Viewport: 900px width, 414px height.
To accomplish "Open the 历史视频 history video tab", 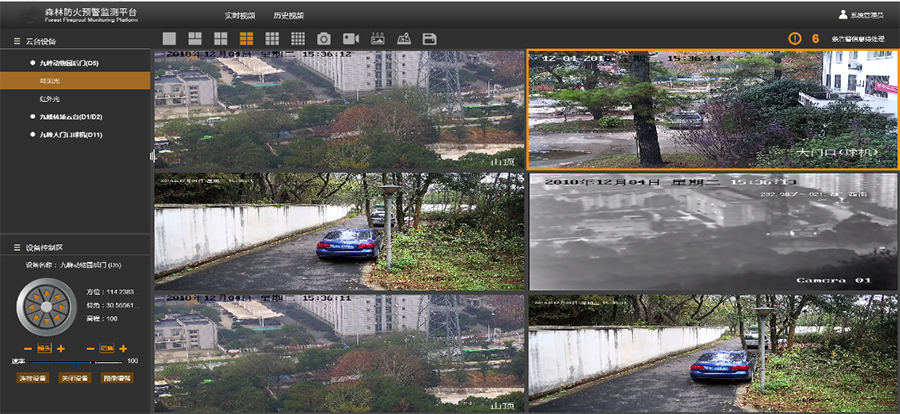I will pos(288,15).
